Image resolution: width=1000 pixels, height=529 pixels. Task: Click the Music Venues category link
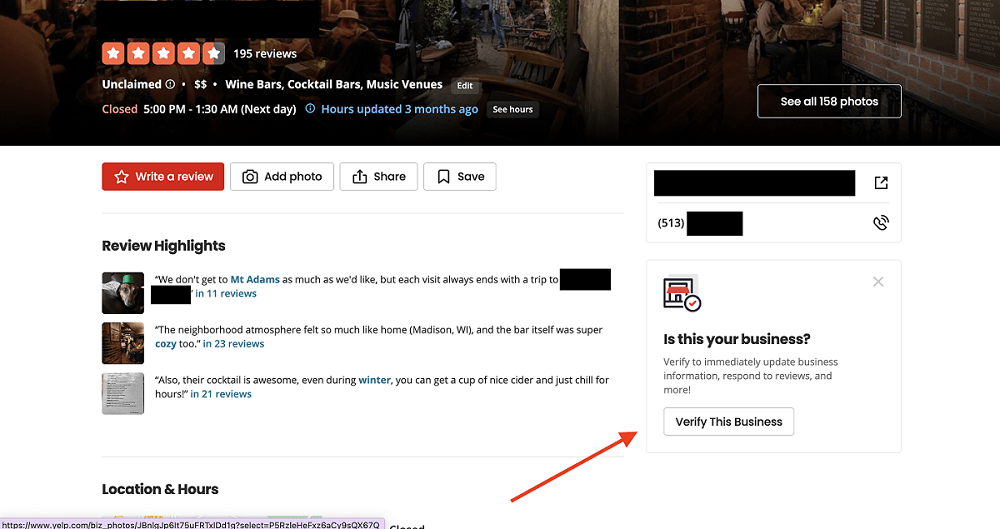tap(404, 84)
